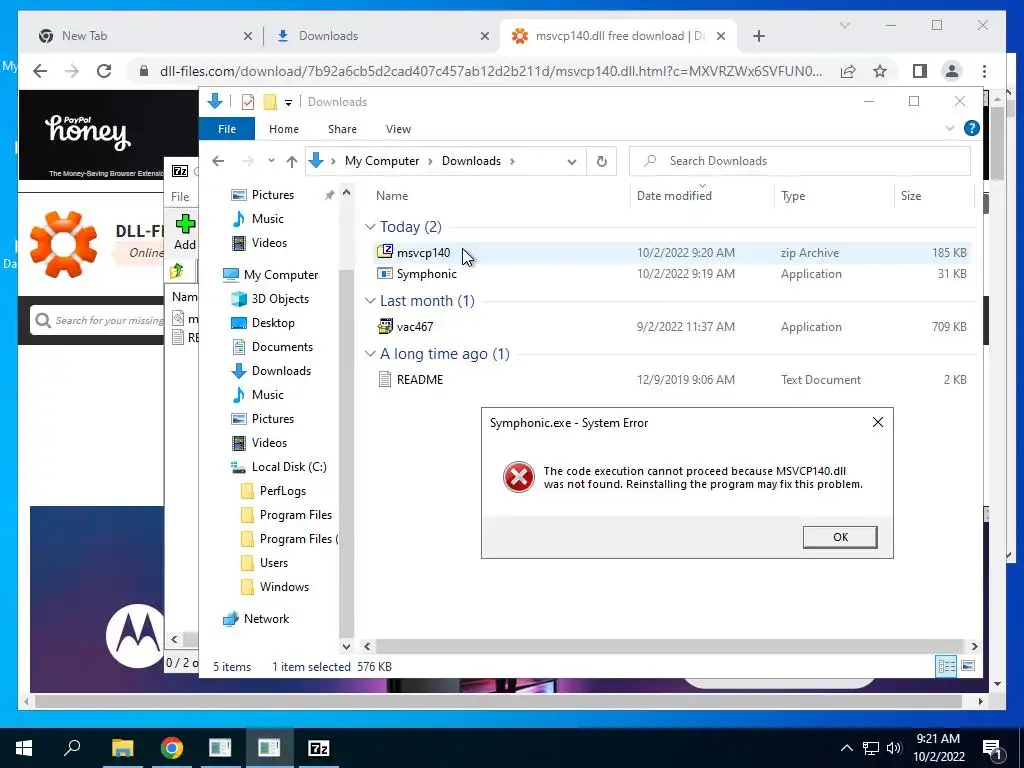The width and height of the screenshot is (1024, 768).
Task: Go back in Chrome
Action: [40, 71]
